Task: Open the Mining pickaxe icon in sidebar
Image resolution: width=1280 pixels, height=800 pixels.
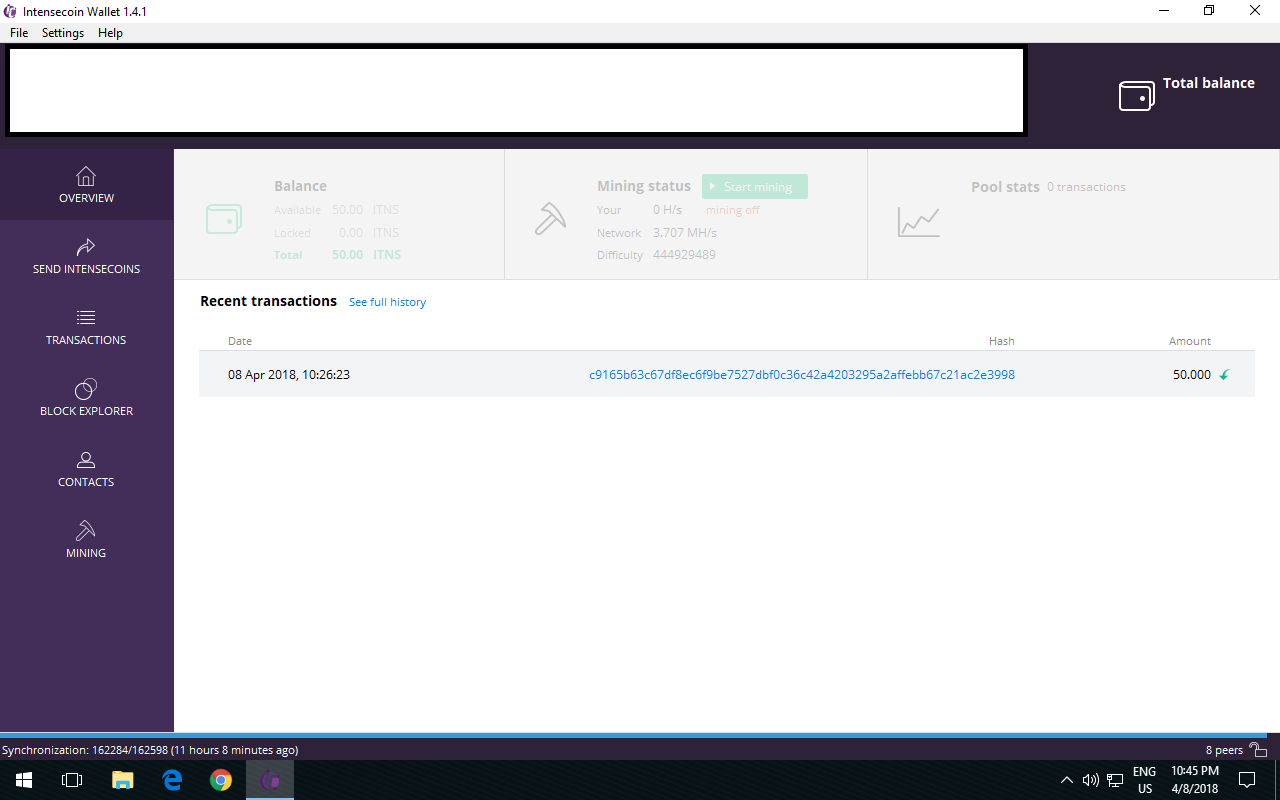Action: 86,531
